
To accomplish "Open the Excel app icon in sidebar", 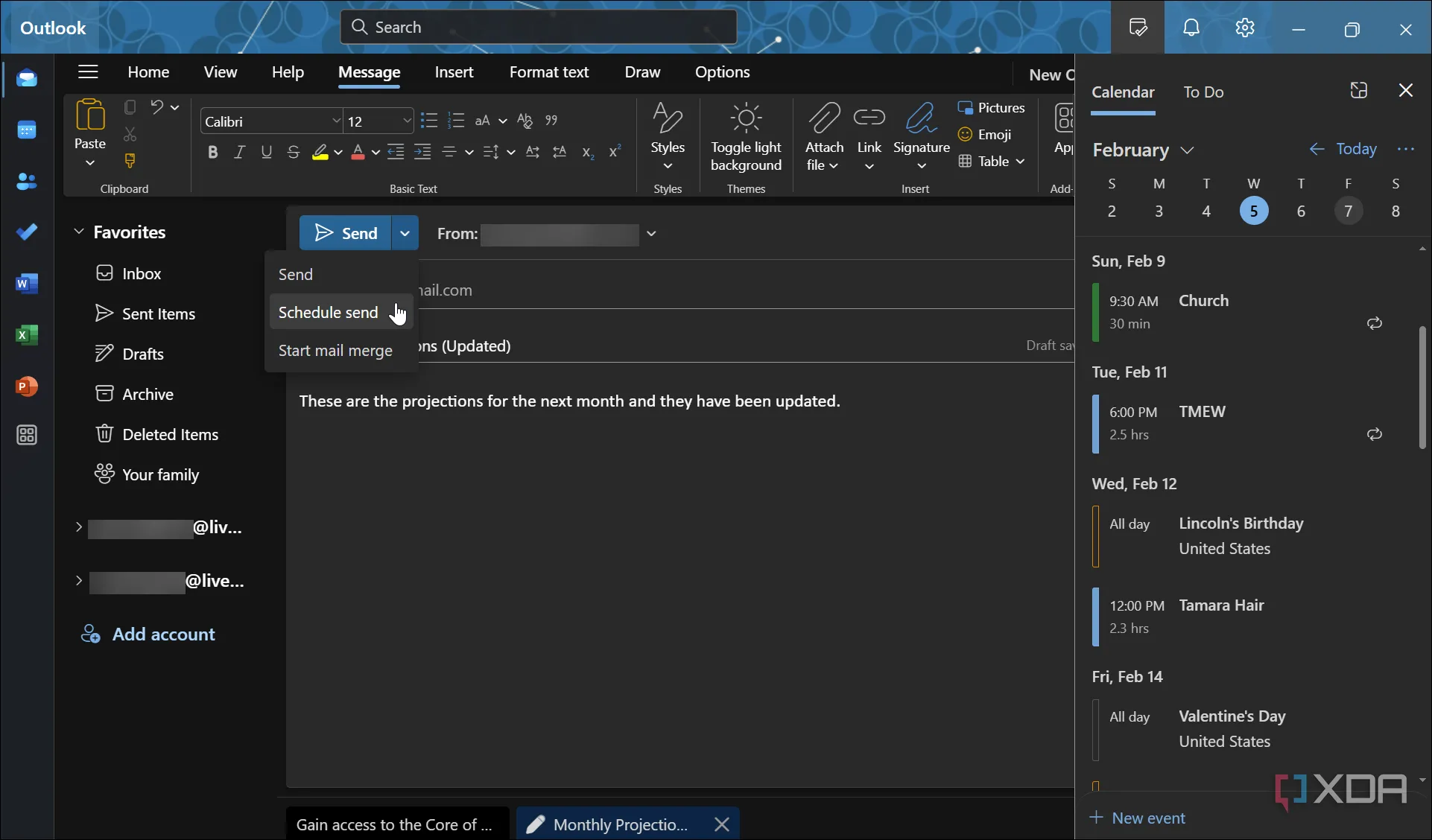I will pos(27,335).
